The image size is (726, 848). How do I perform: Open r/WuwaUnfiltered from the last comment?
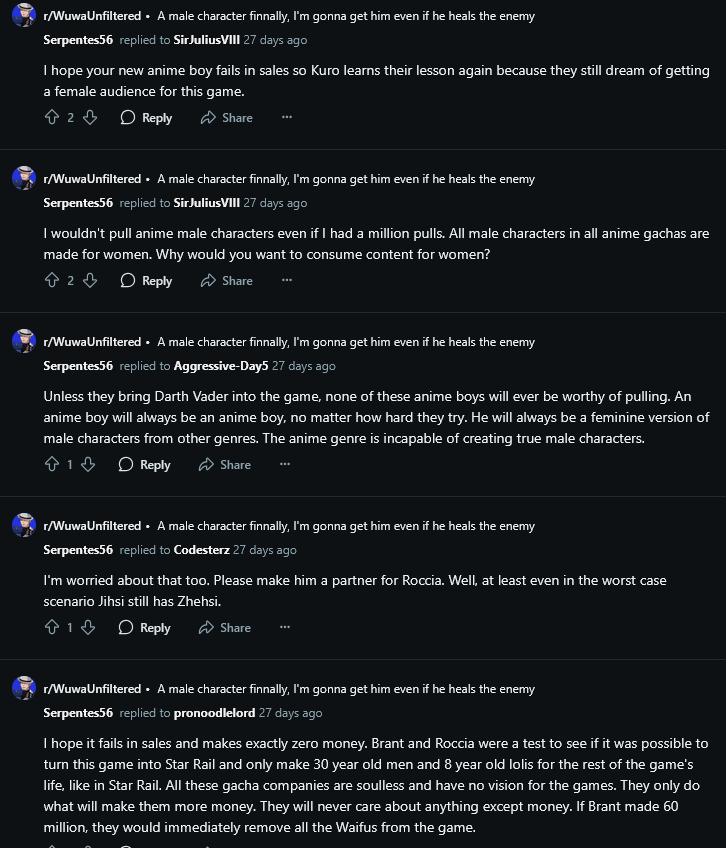[x=92, y=689]
